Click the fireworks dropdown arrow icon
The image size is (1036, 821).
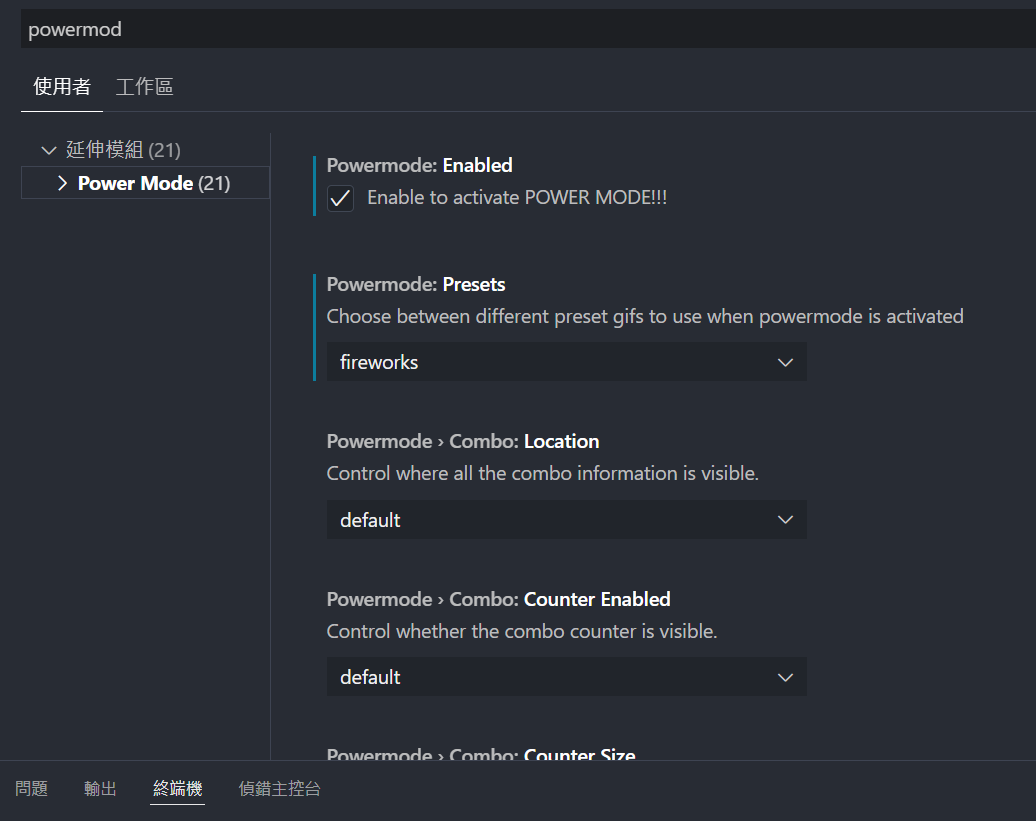785,362
